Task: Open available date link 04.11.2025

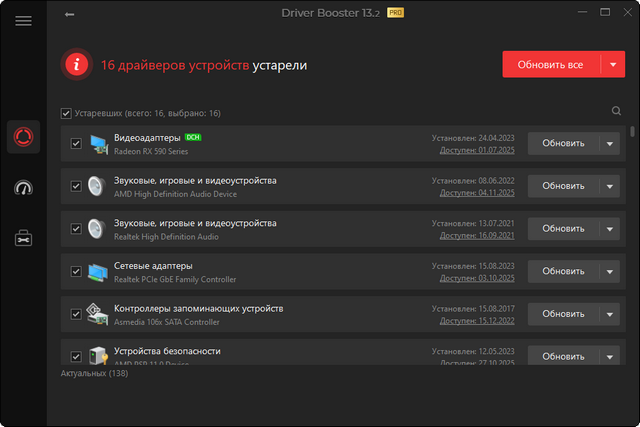Action: (x=477, y=193)
